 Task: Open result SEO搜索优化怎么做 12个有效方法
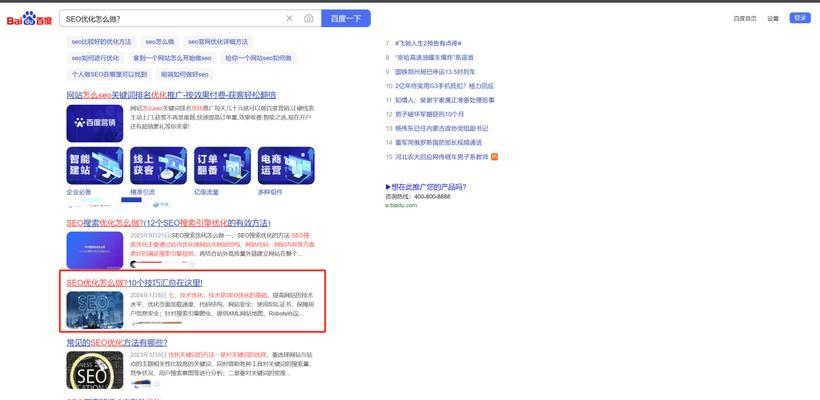168,223
